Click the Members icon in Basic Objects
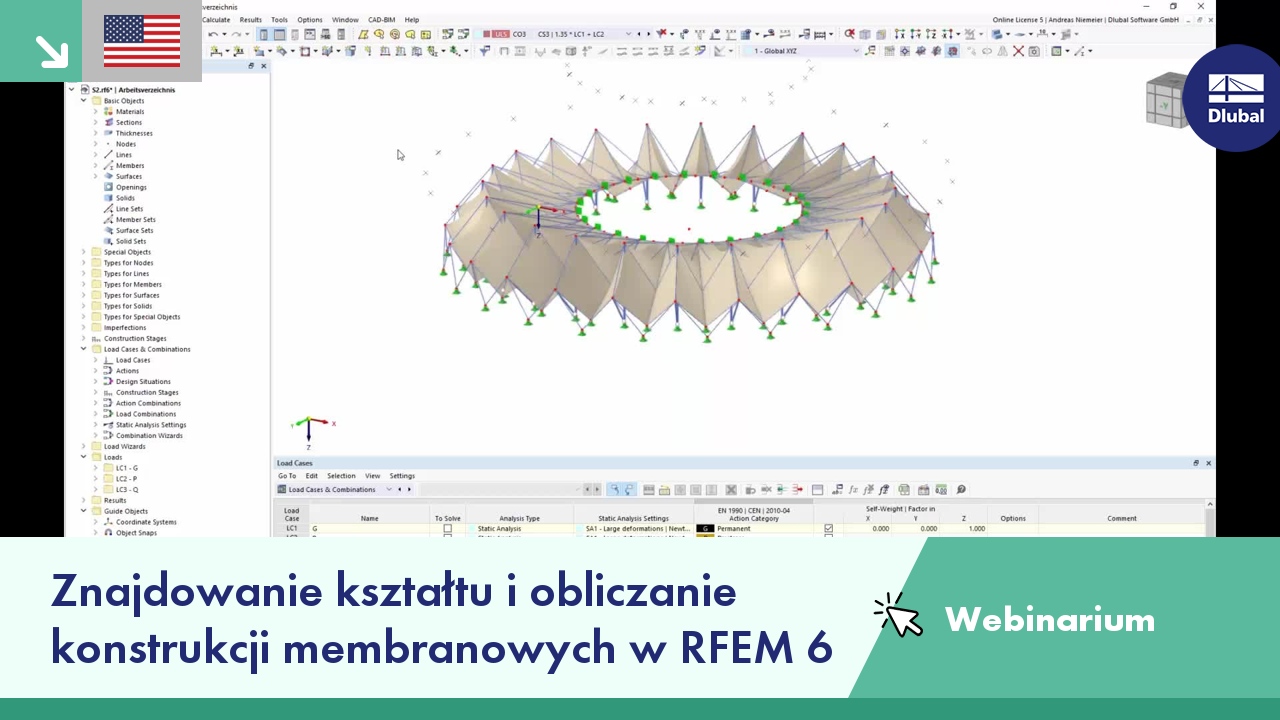 tap(108, 166)
